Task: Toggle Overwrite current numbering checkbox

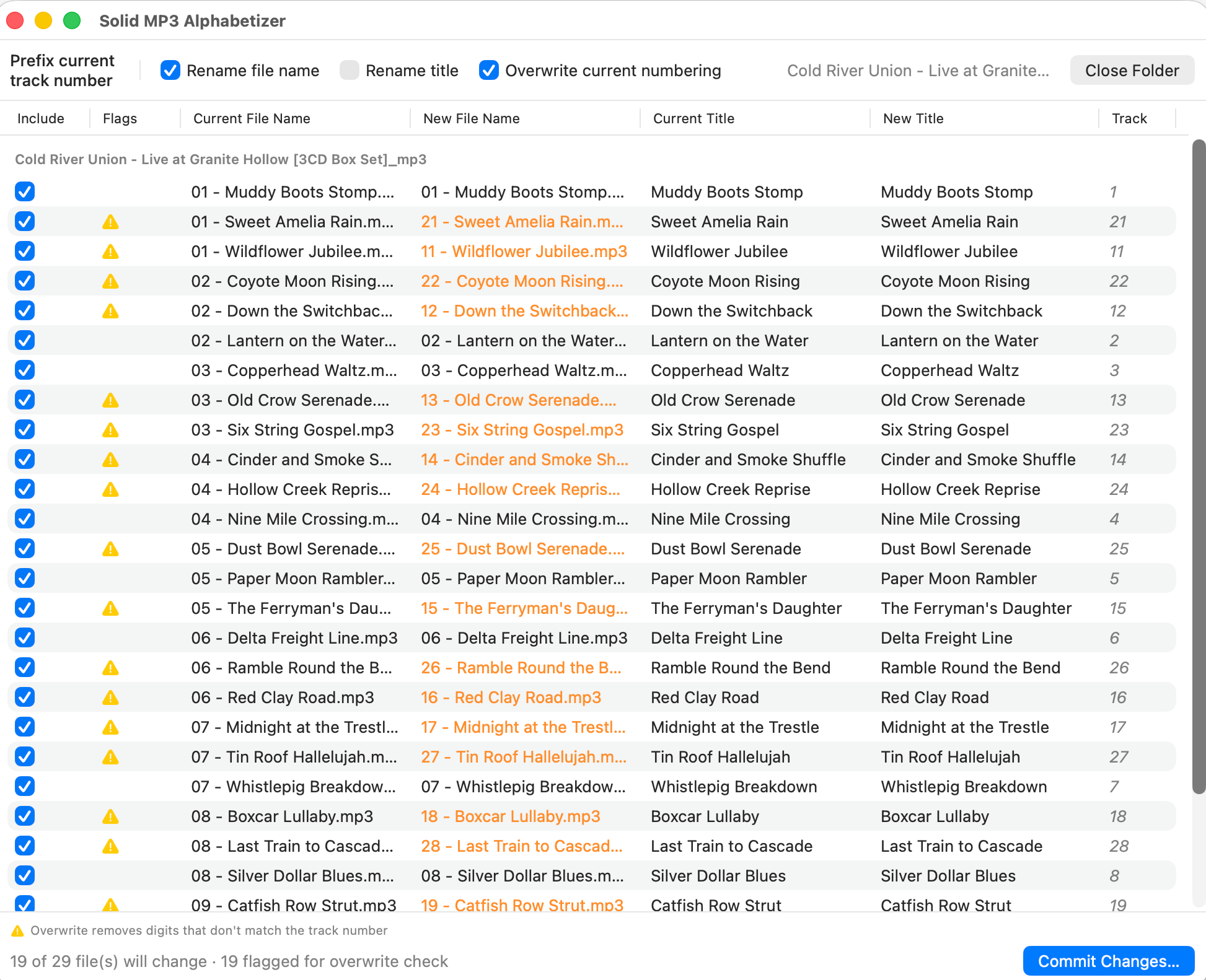Action: 489,71
